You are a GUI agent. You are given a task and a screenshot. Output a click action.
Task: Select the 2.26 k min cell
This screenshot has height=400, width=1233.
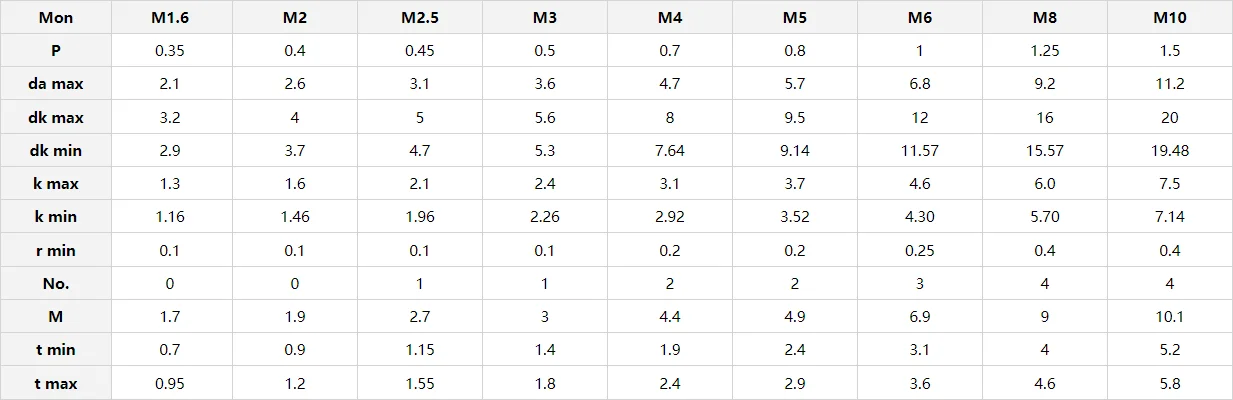545,217
